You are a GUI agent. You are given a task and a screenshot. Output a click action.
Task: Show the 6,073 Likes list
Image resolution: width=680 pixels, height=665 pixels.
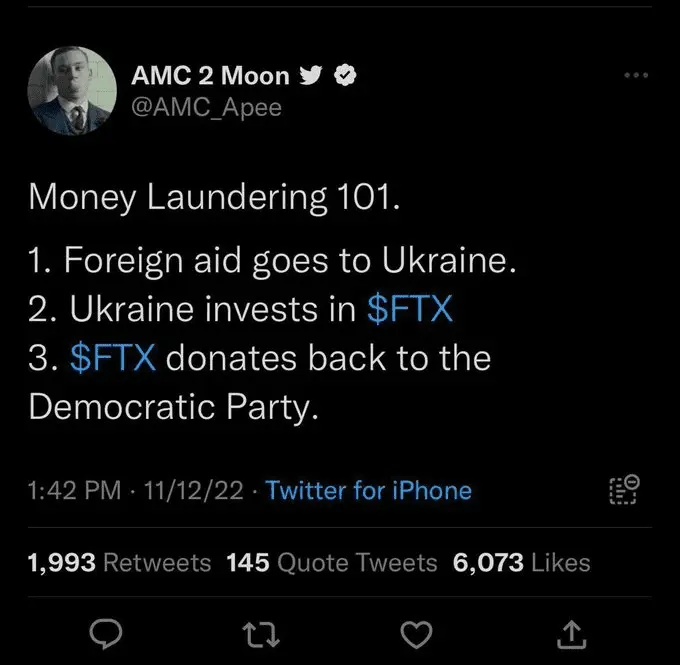point(521,563)
